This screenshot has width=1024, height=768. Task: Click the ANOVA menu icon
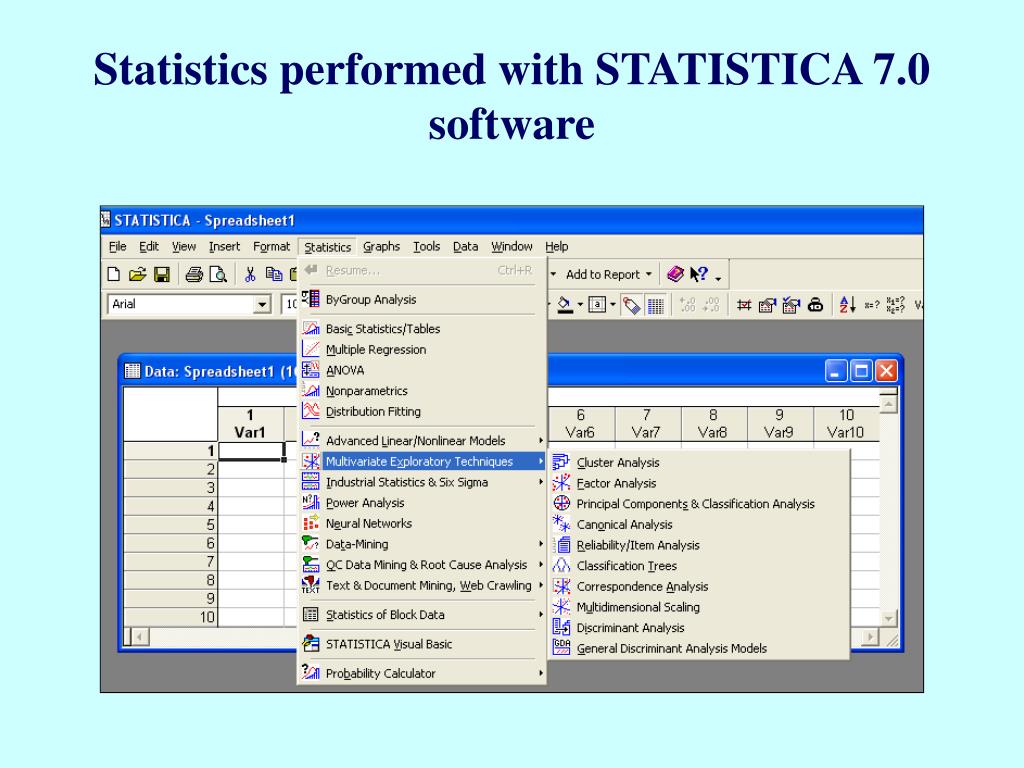coord(311,370)
